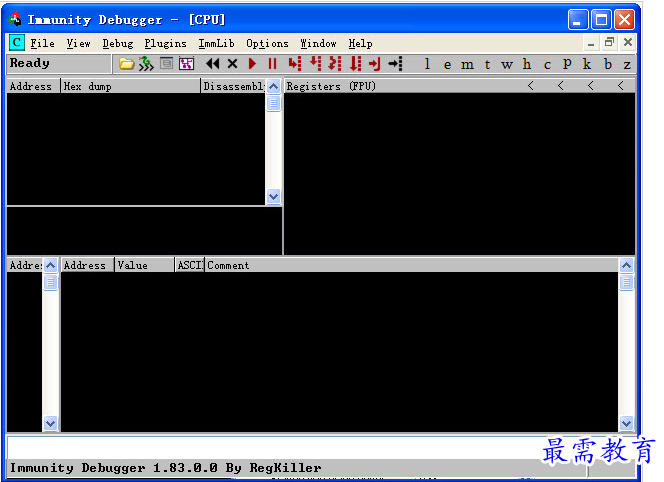664x482 pixels.
Task: Open the Debug menu
Action: pos(118,43)
